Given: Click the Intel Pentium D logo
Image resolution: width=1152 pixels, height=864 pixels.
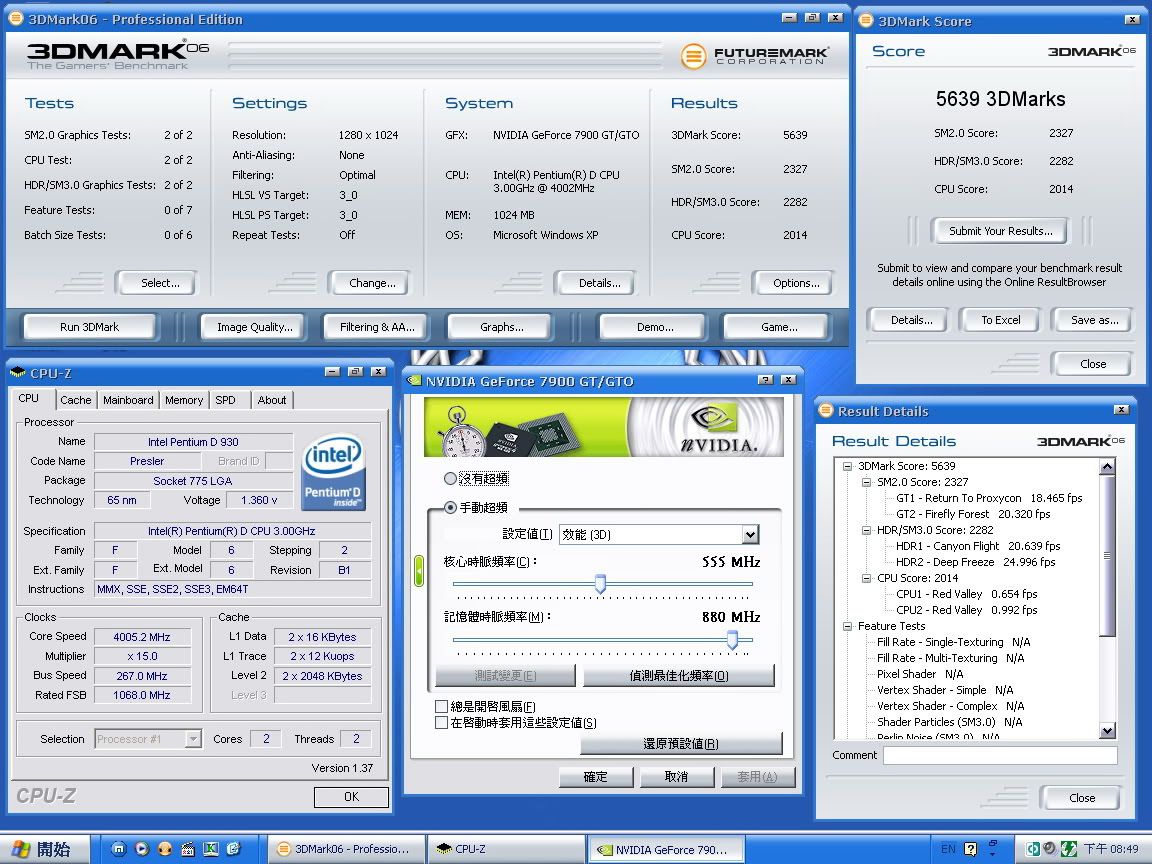Looking at the screenshot, I should pyautogui.click(x=333, y=472).
